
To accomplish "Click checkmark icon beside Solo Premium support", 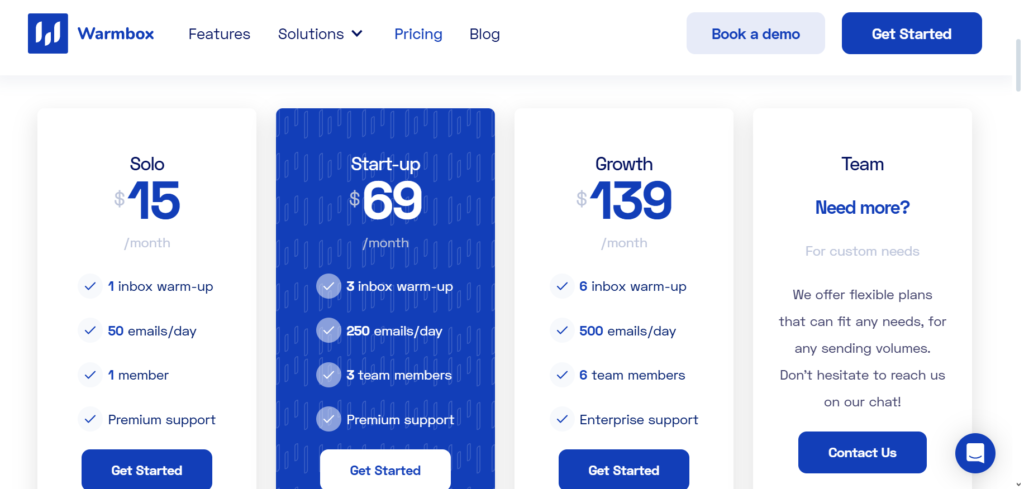I will pyautogui.click(x=90, y=419).
